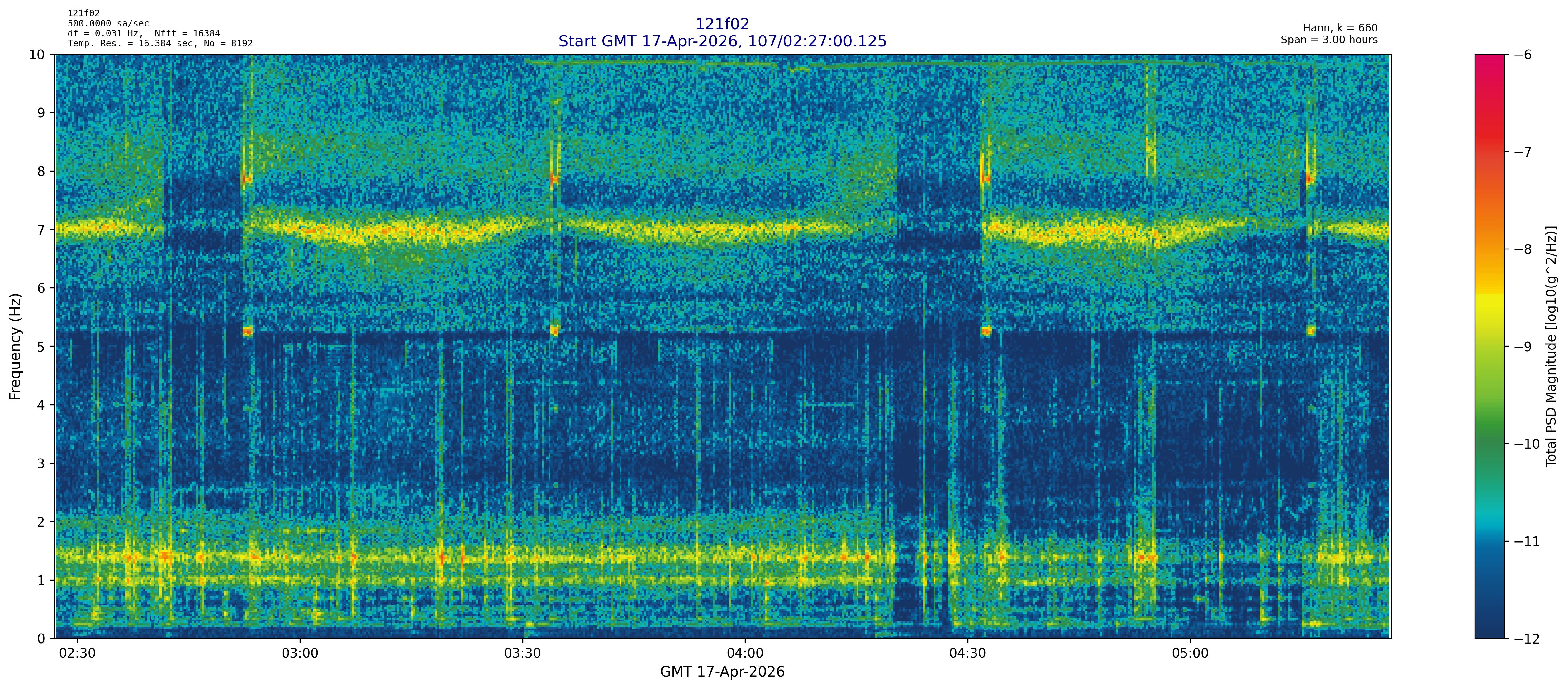Viewport: 1568px width, 689px height.
Task: Click the 03:30 time axis tick label
Action: point(522,654)
